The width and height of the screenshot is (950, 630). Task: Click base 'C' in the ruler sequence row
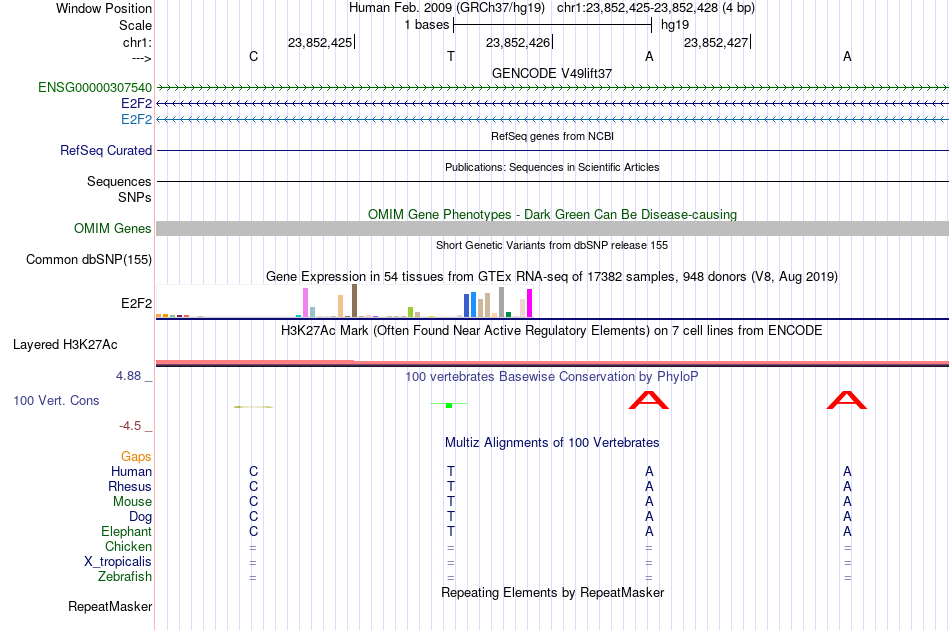click(x=253, y=56)
